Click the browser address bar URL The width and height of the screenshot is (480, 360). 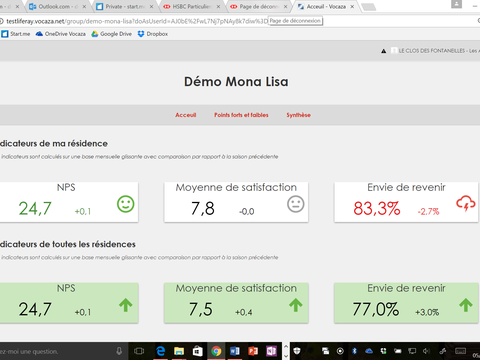(133, 21)
